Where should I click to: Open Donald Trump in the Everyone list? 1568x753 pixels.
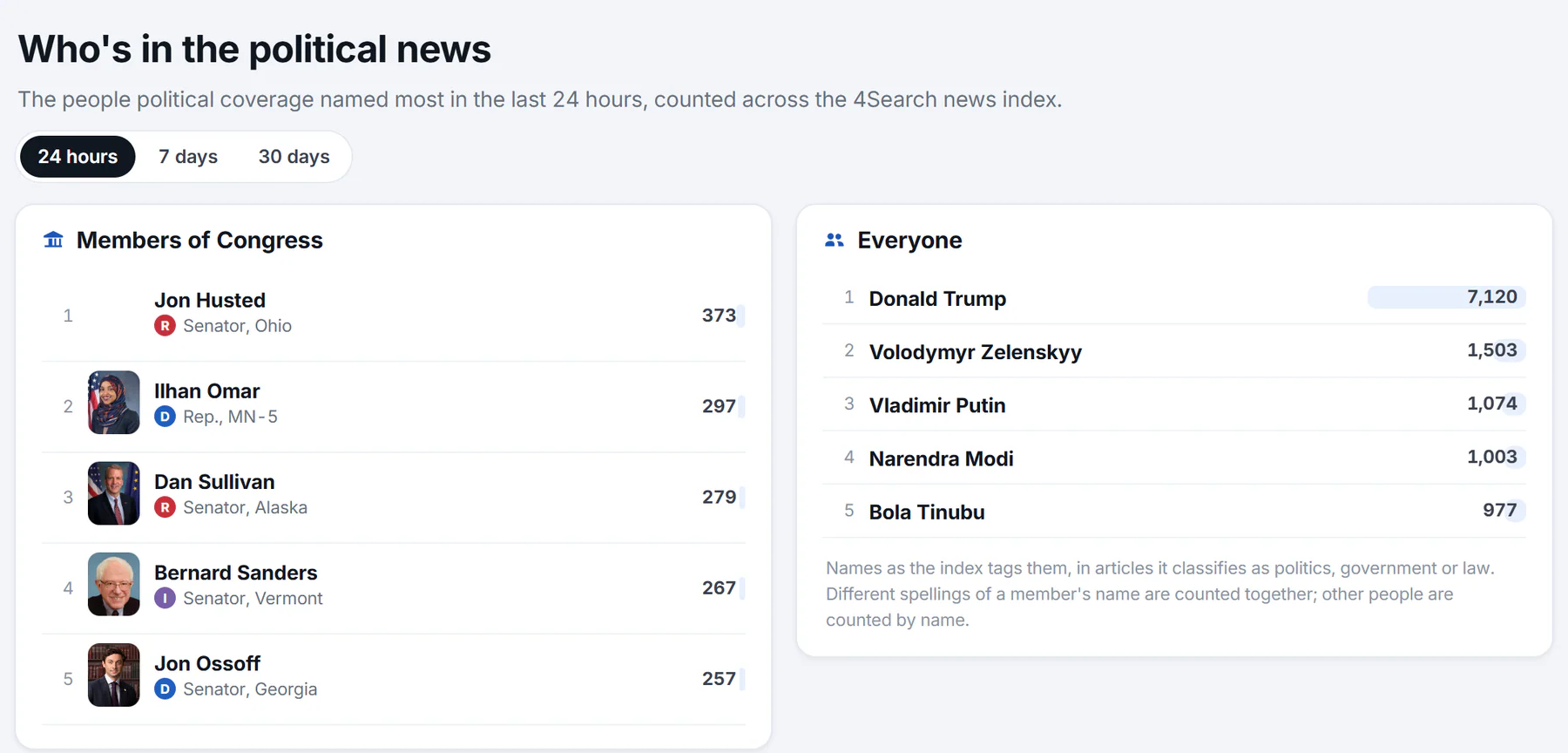coord(937,299)
